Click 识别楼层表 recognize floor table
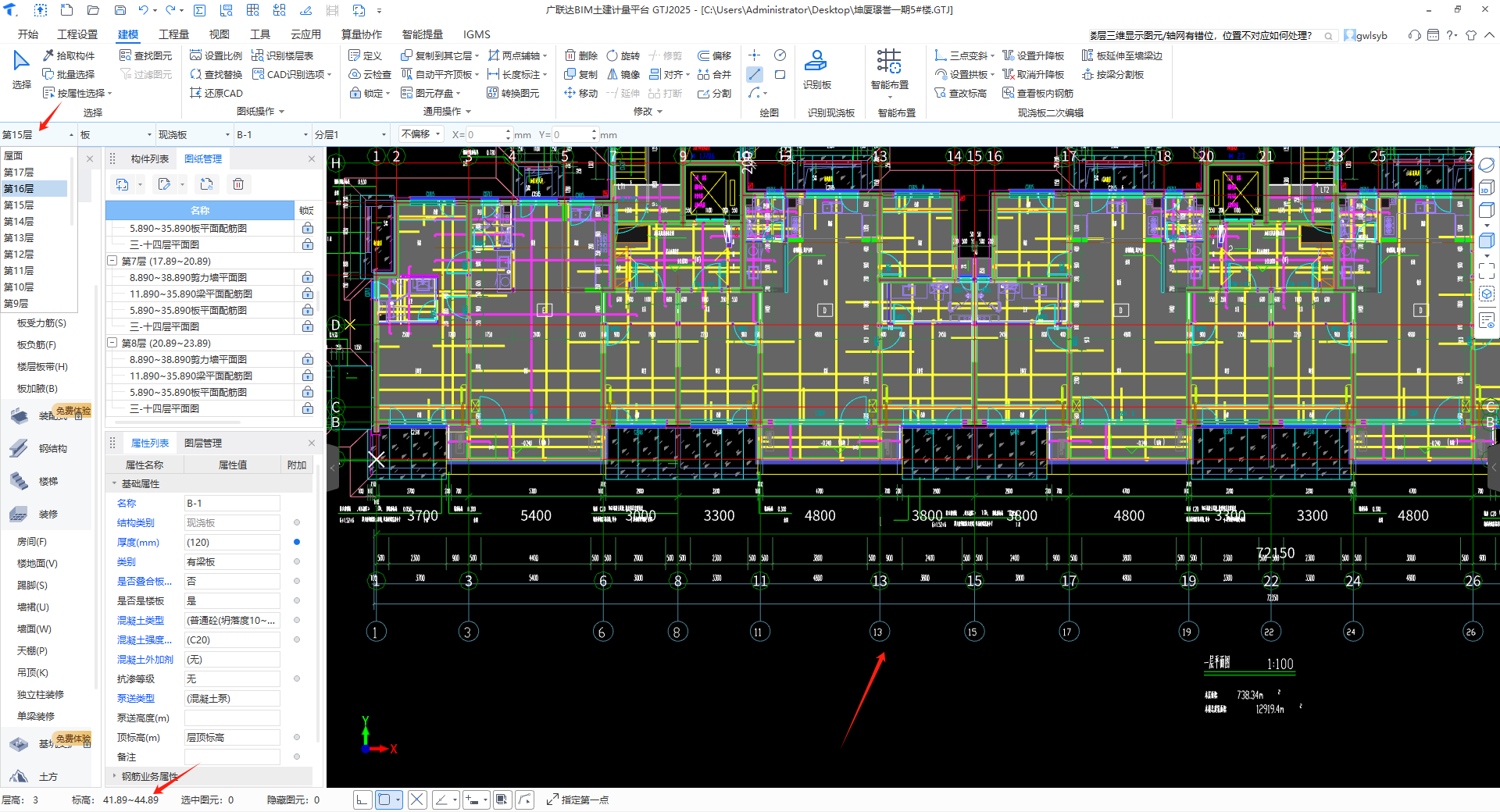Viewport: 1500px width, 812px height. click(283, 55)
